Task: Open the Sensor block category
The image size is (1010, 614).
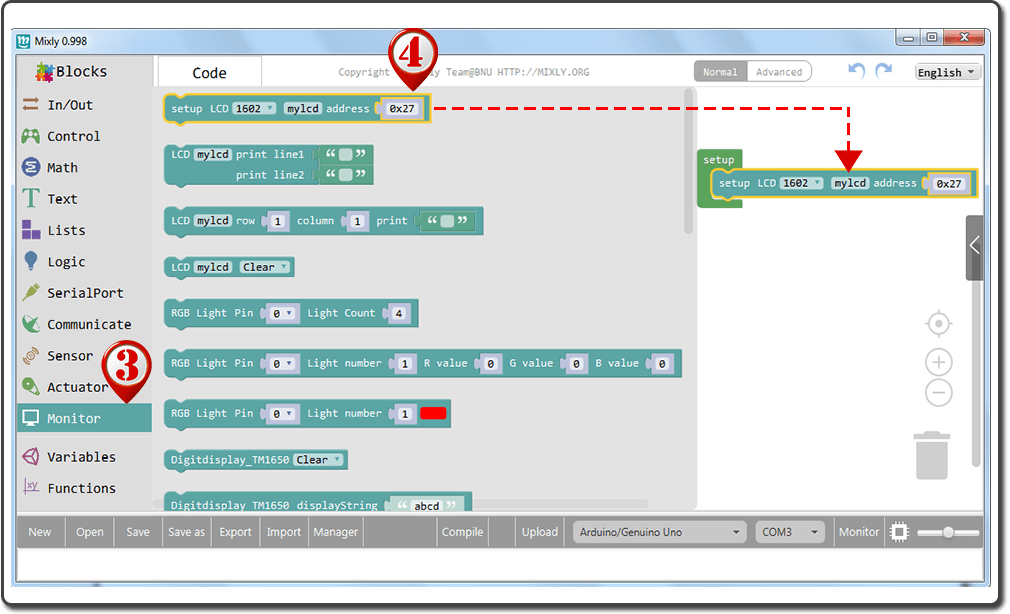Action: (70, 356)
